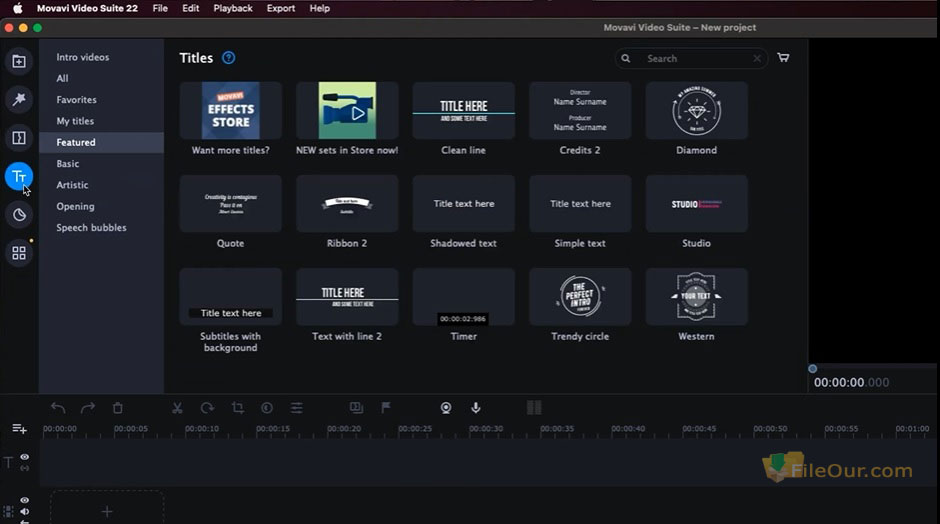Open the Clip properties sliders icon

[297, 408]
